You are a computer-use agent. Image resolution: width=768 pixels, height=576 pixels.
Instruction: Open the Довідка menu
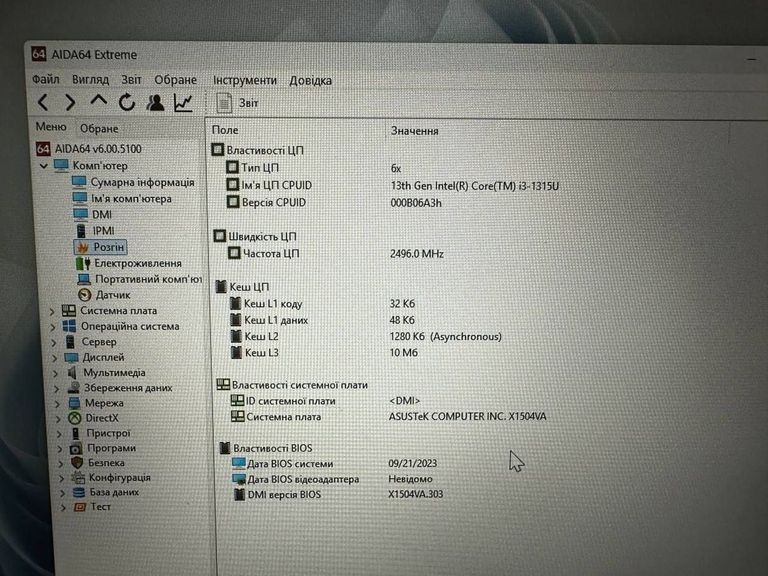click(311, 80)
